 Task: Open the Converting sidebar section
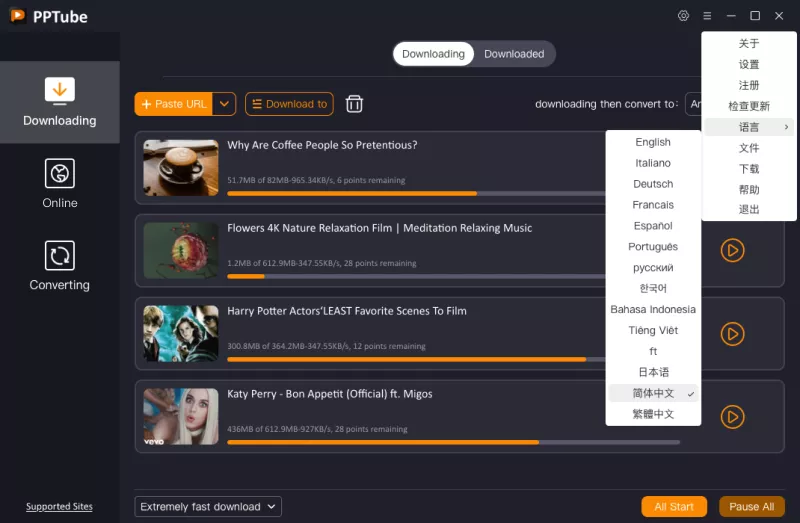60,266
